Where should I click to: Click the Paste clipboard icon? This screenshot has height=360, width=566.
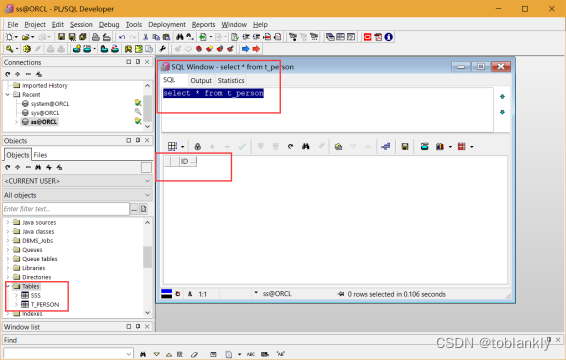166,37
